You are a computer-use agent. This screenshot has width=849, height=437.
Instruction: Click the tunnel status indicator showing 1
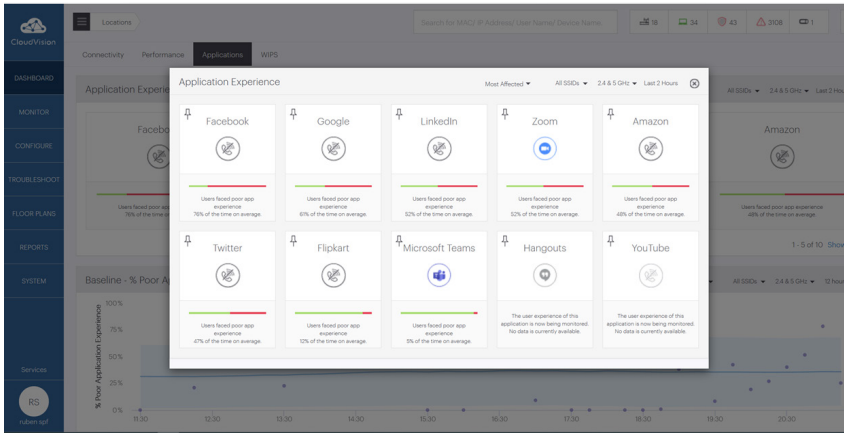[806, 22]
